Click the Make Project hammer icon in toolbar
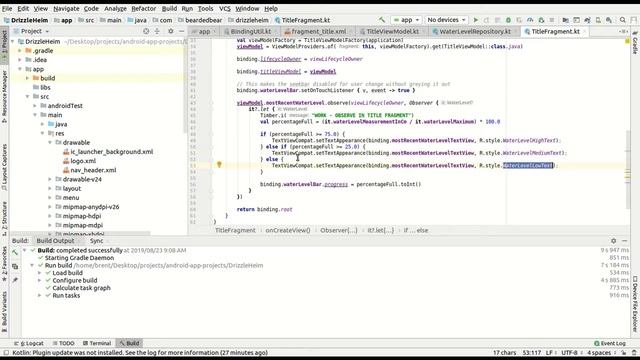The height and width of the screenshot is (360, 640). tap(382, 20)
